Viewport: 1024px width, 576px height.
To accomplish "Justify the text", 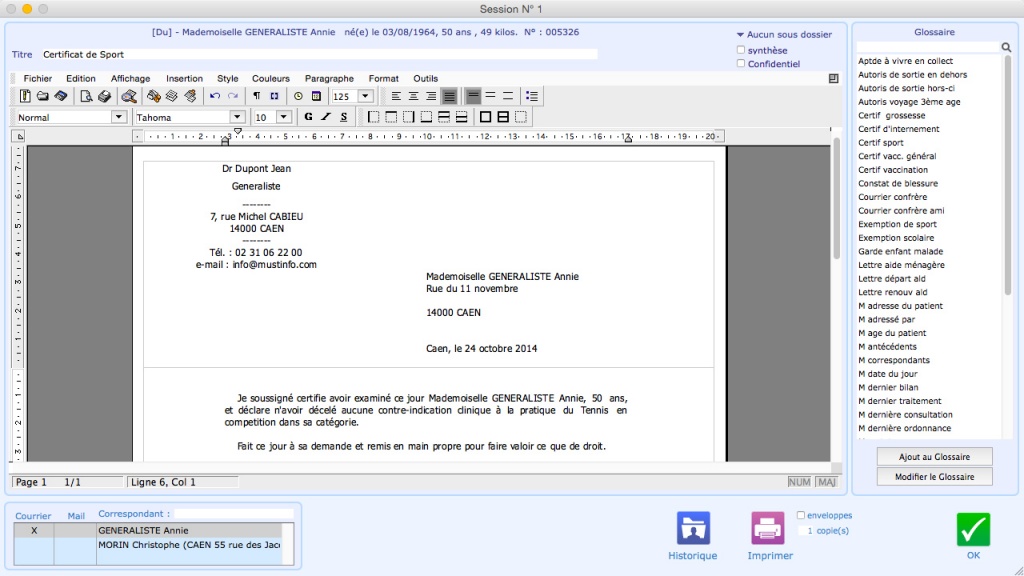I will 449,96.
